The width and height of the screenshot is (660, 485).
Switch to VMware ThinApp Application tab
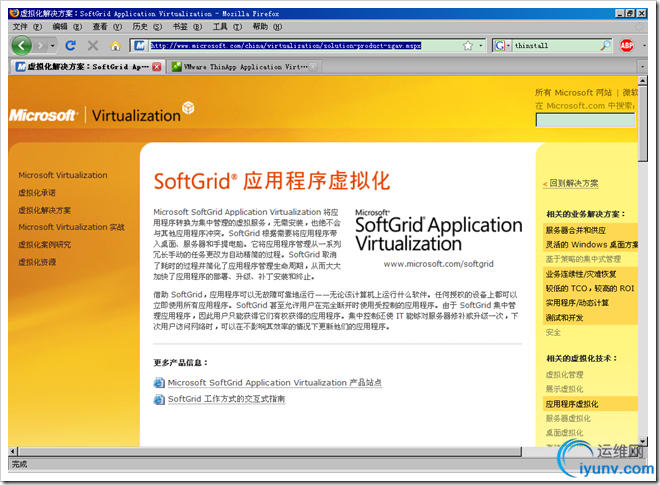(244, 67)
